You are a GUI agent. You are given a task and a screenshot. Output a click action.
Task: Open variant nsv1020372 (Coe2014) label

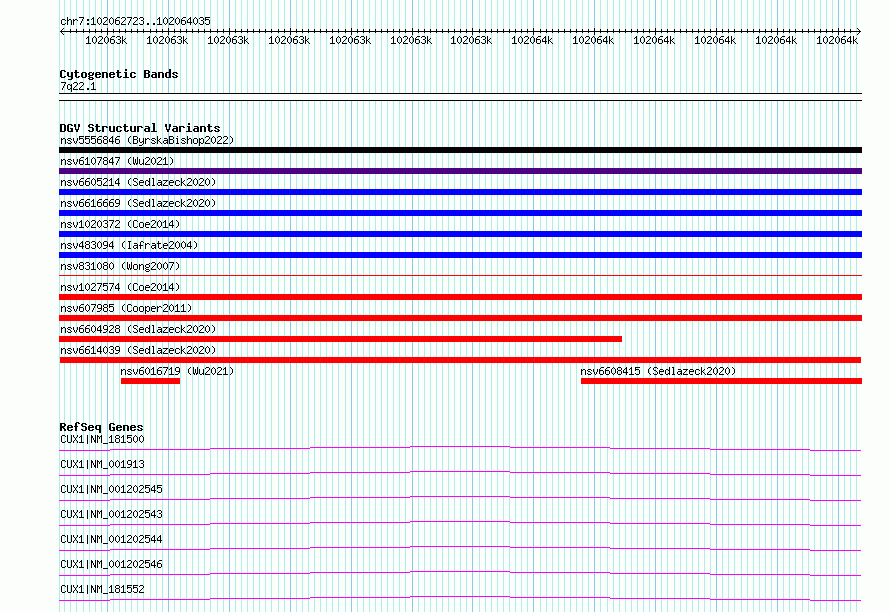[120, 224]
